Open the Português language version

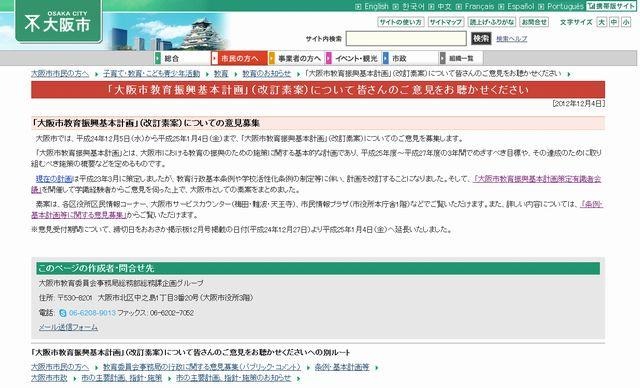(565, 7)
